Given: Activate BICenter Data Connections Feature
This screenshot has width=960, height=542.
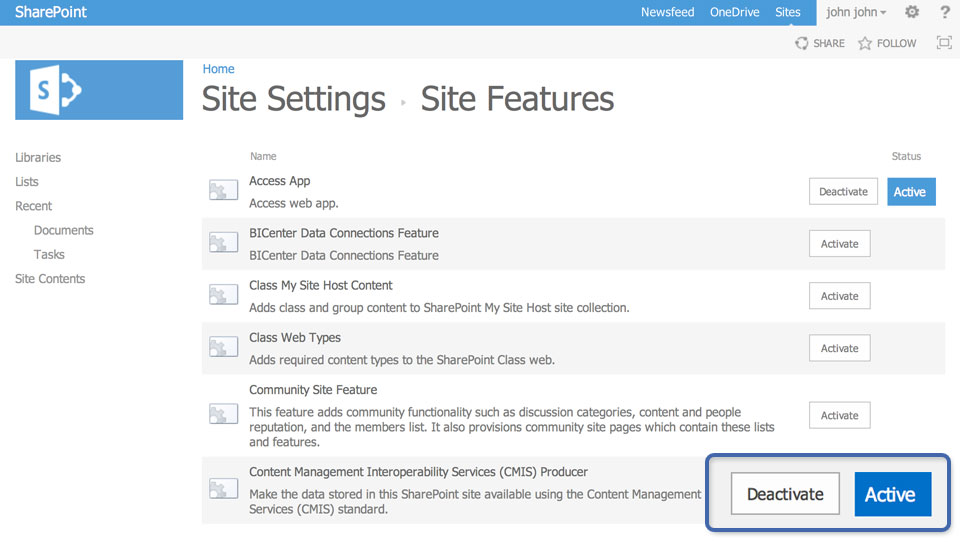Looking at the screenshot, I should (839, 244).
